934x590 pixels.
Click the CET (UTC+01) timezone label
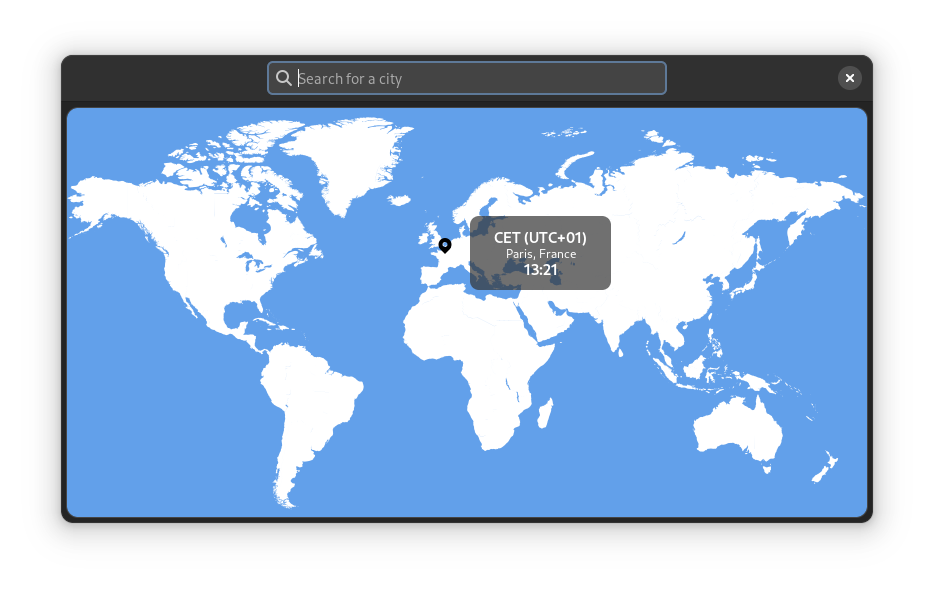(540, 238)
